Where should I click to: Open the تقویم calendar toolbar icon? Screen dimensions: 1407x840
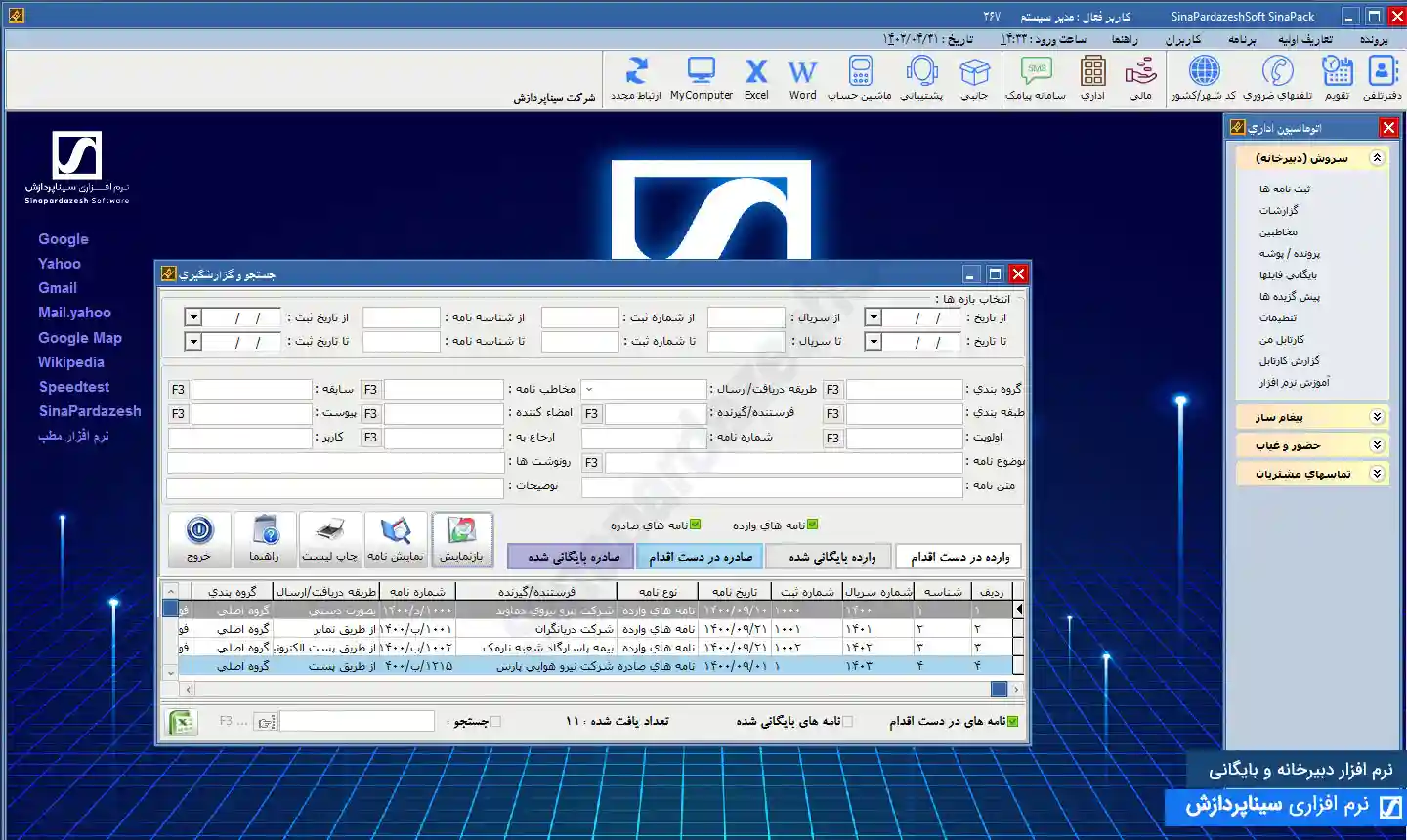pyautogui.click(x=1337, y=78)
